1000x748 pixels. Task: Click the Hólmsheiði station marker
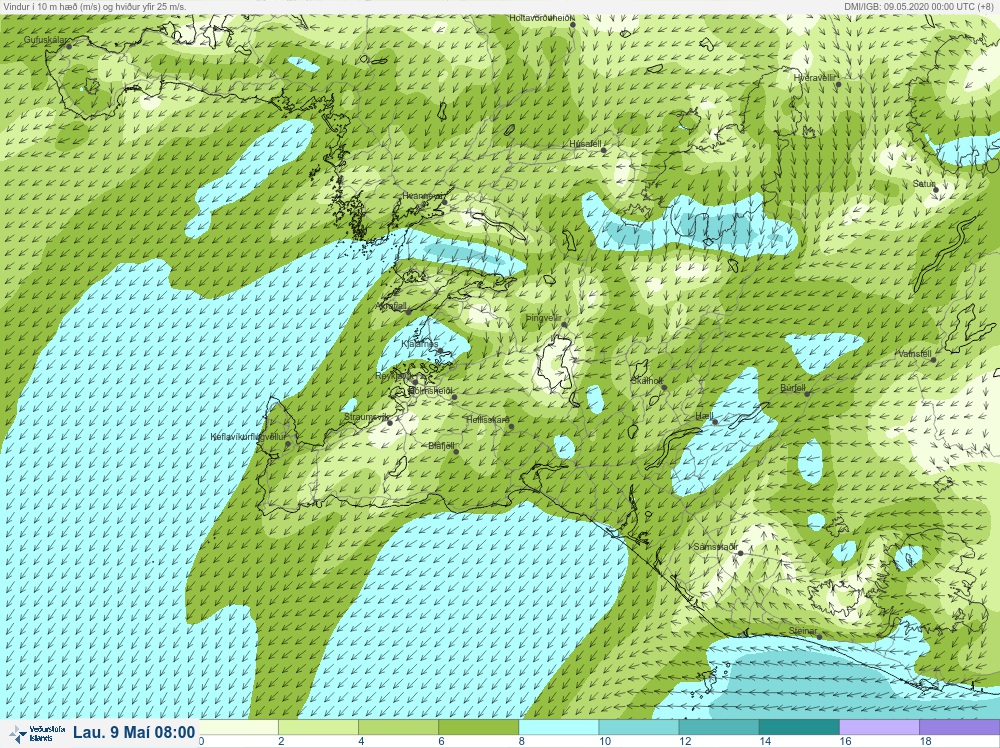point(454,397)
